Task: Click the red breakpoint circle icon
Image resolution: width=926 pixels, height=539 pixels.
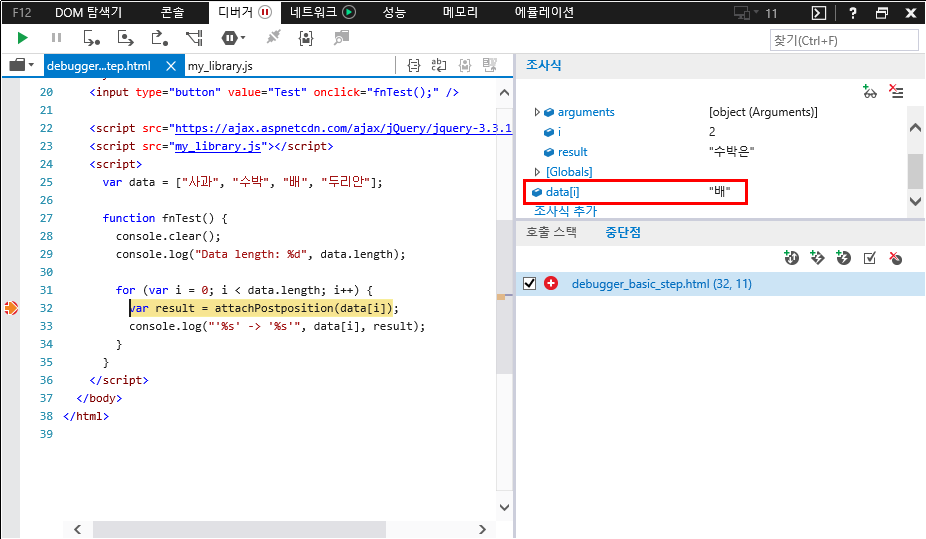Action: [551, 284]
